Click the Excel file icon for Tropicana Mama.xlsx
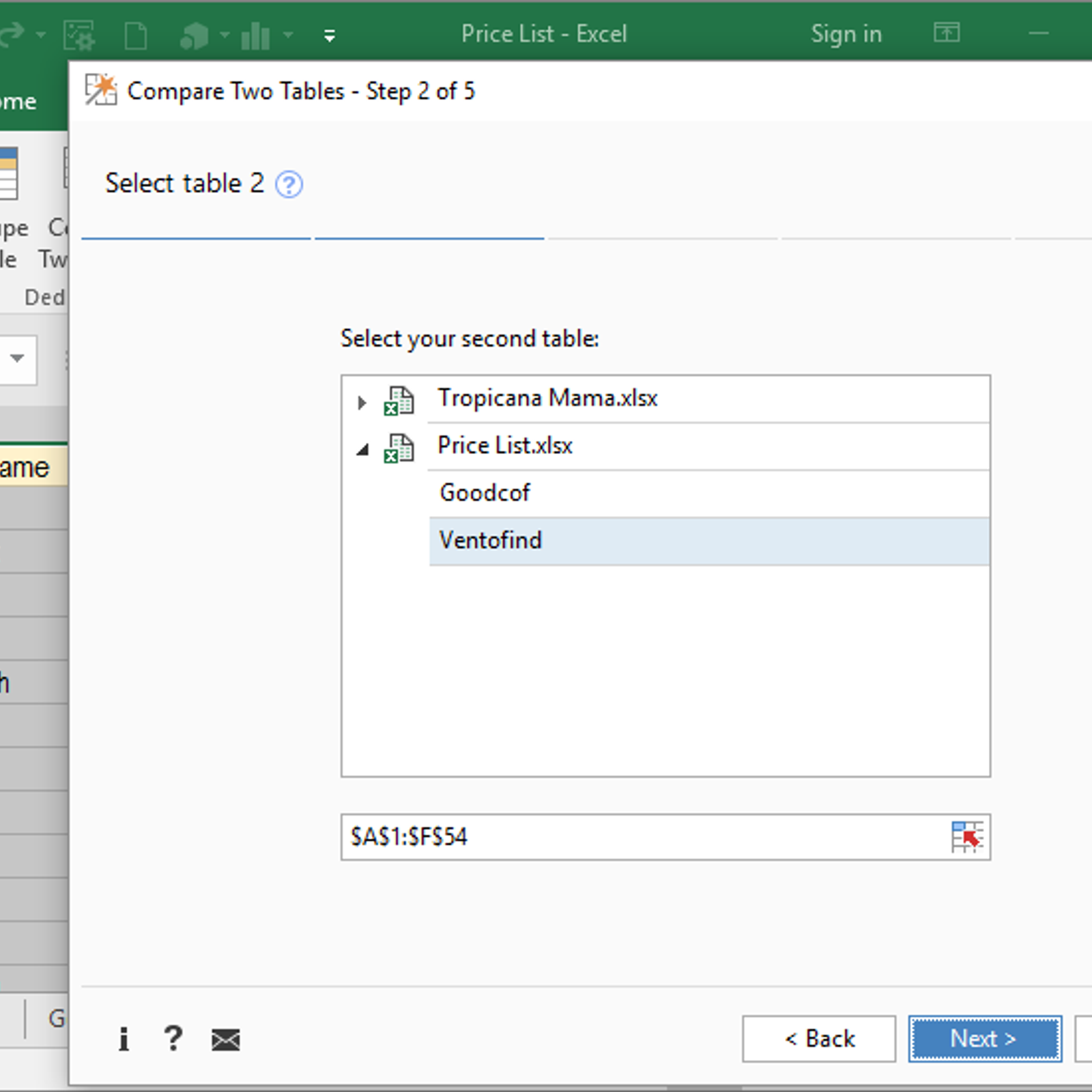The height and width of the screenshot is (1092, 1092). [399, 401]
